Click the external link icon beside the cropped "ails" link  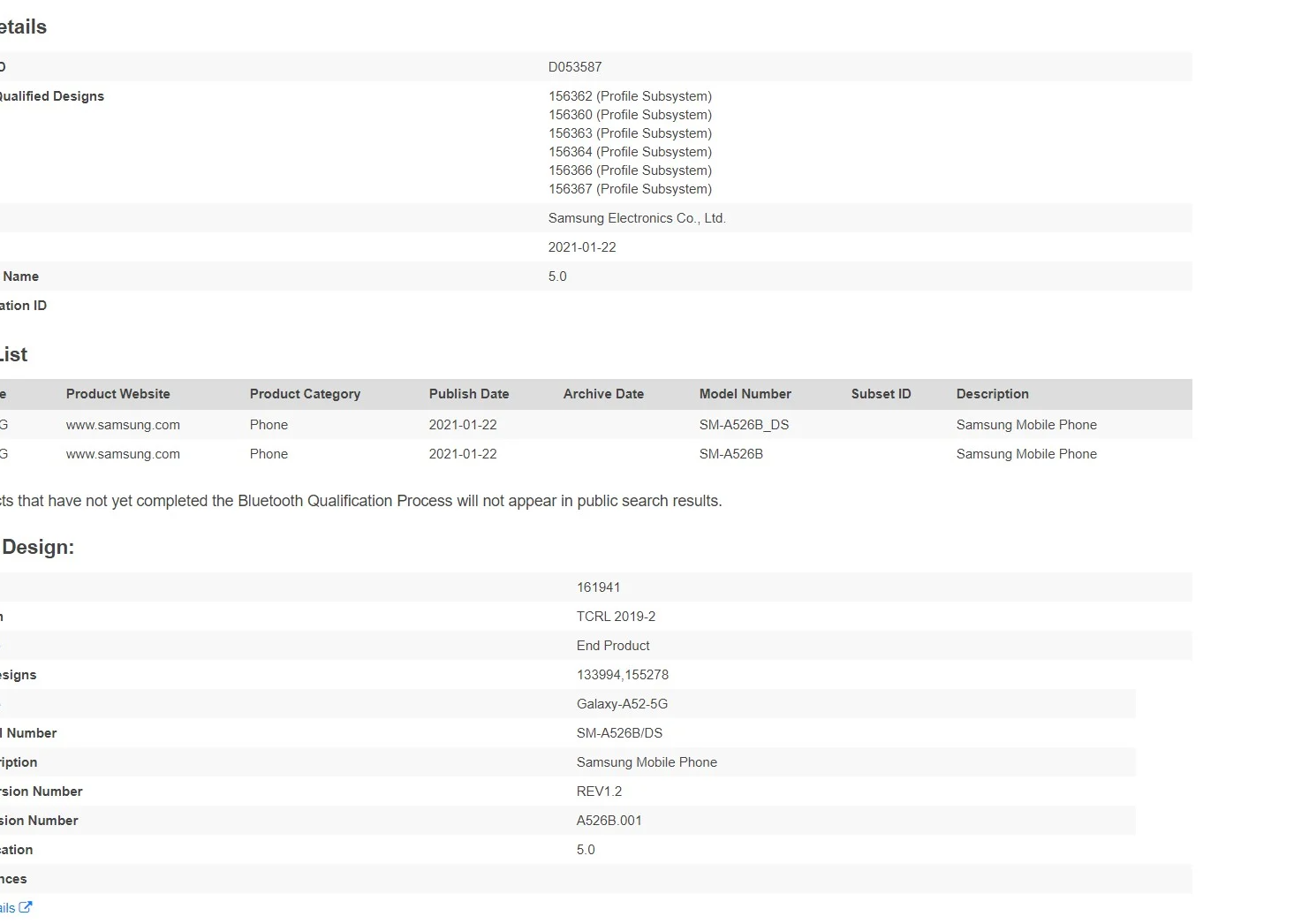(x=26, y=907)
